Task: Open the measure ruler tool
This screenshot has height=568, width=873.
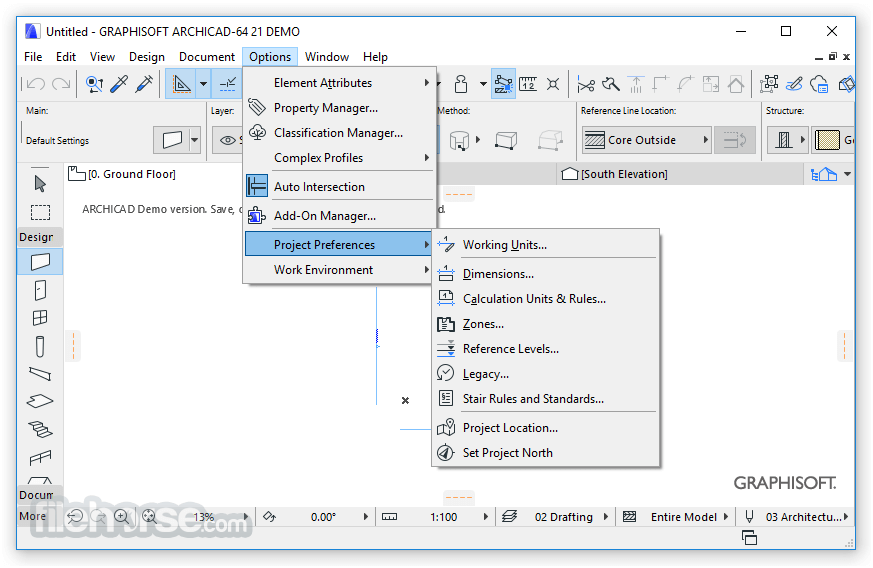Action: 528,84
